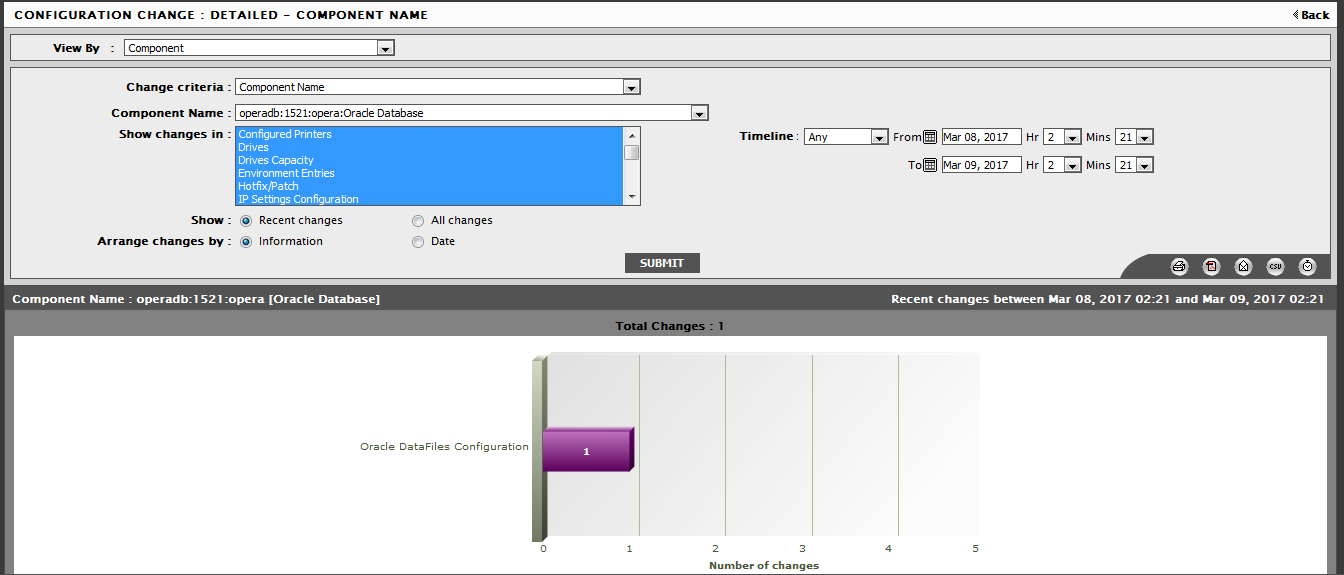Click the list scrollbar up arrow
This screenshot has height=575, width=1344.
(631, 135)
